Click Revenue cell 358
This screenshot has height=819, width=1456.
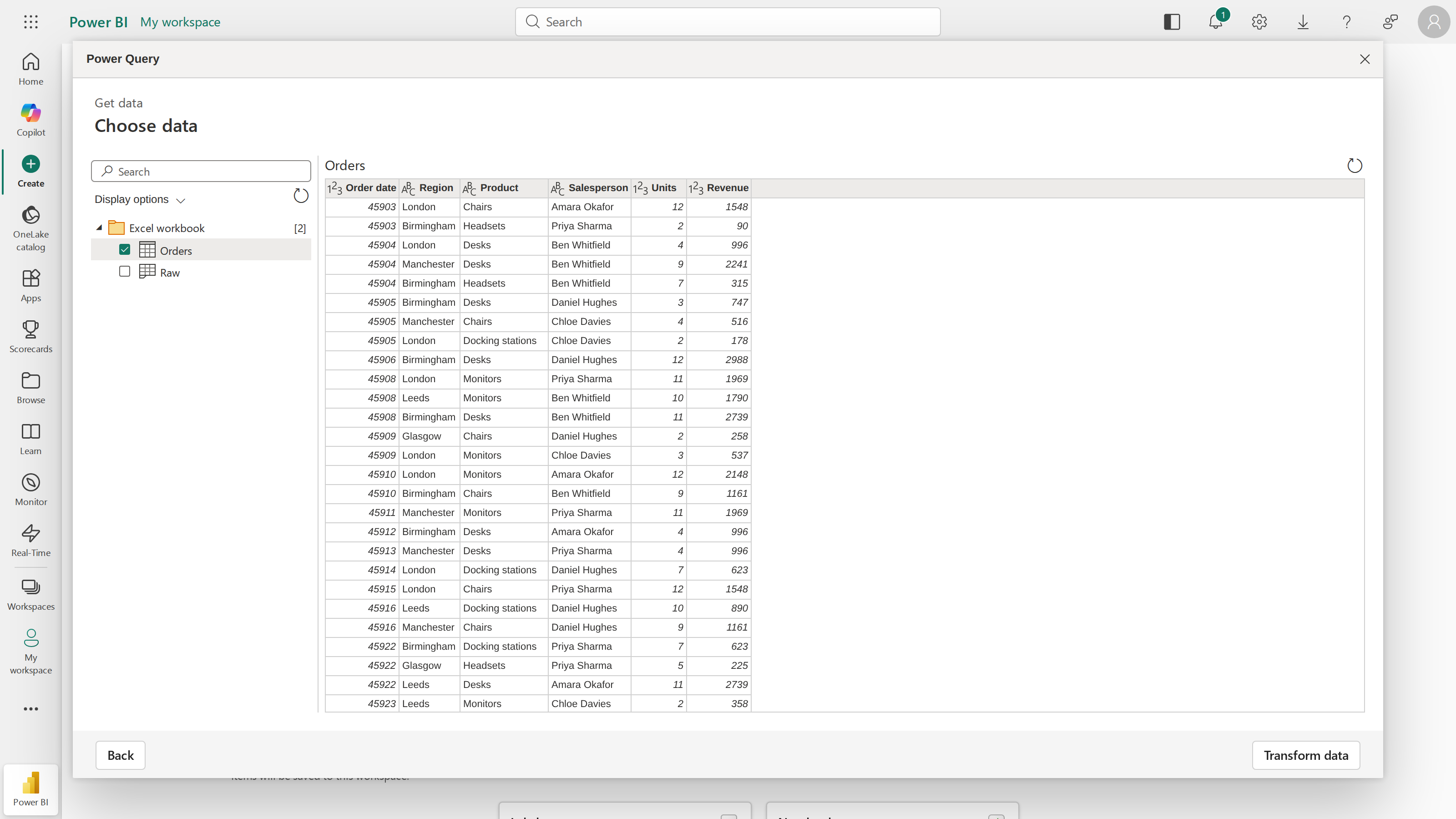coord(718,704)
